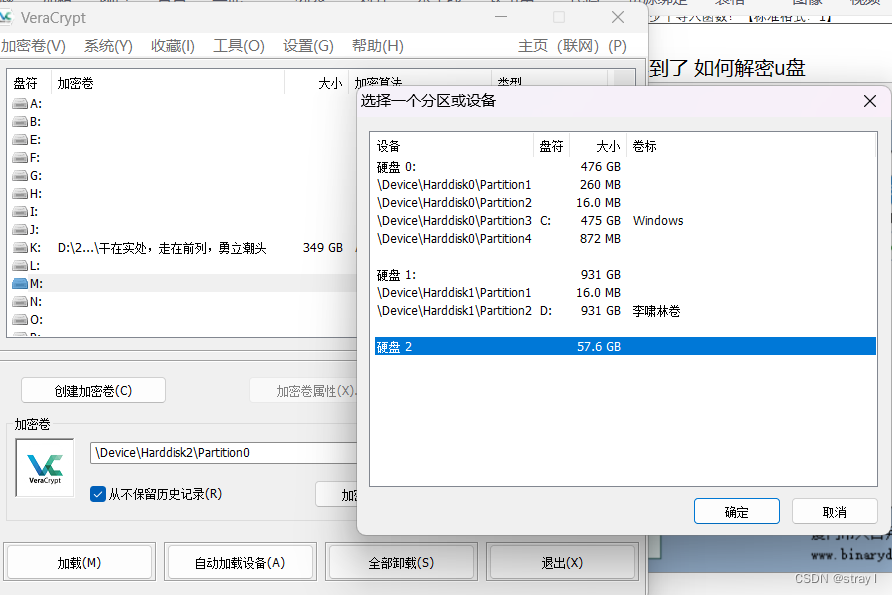Select Harddisk1\Partition1 16.0 MB row

(625, 293)
